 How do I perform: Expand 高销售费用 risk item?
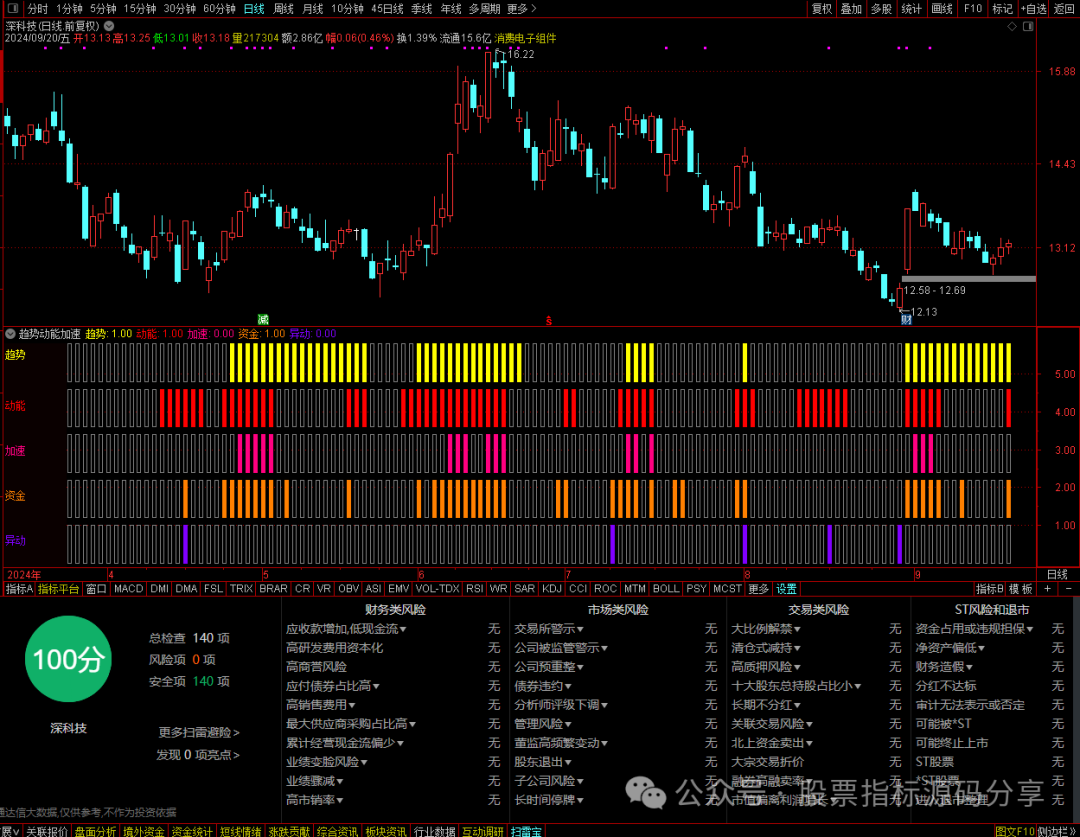pos(320,705)
